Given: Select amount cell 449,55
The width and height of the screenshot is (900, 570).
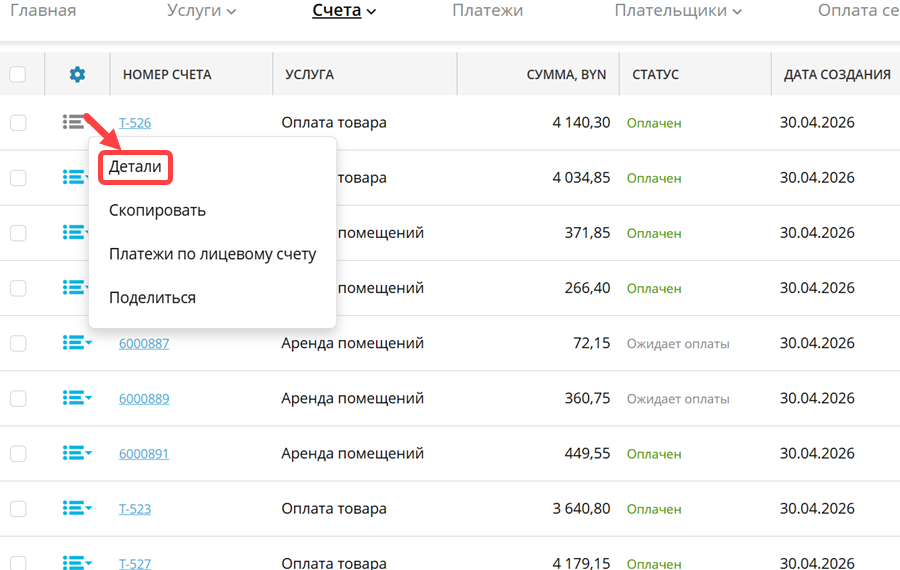Looking at the screenshot, I should [x=587, y=453].
